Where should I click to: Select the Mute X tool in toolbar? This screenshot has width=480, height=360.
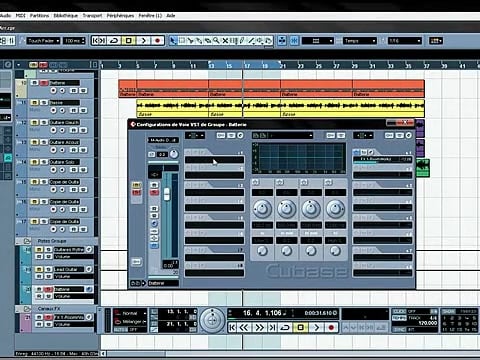(225, 41)
